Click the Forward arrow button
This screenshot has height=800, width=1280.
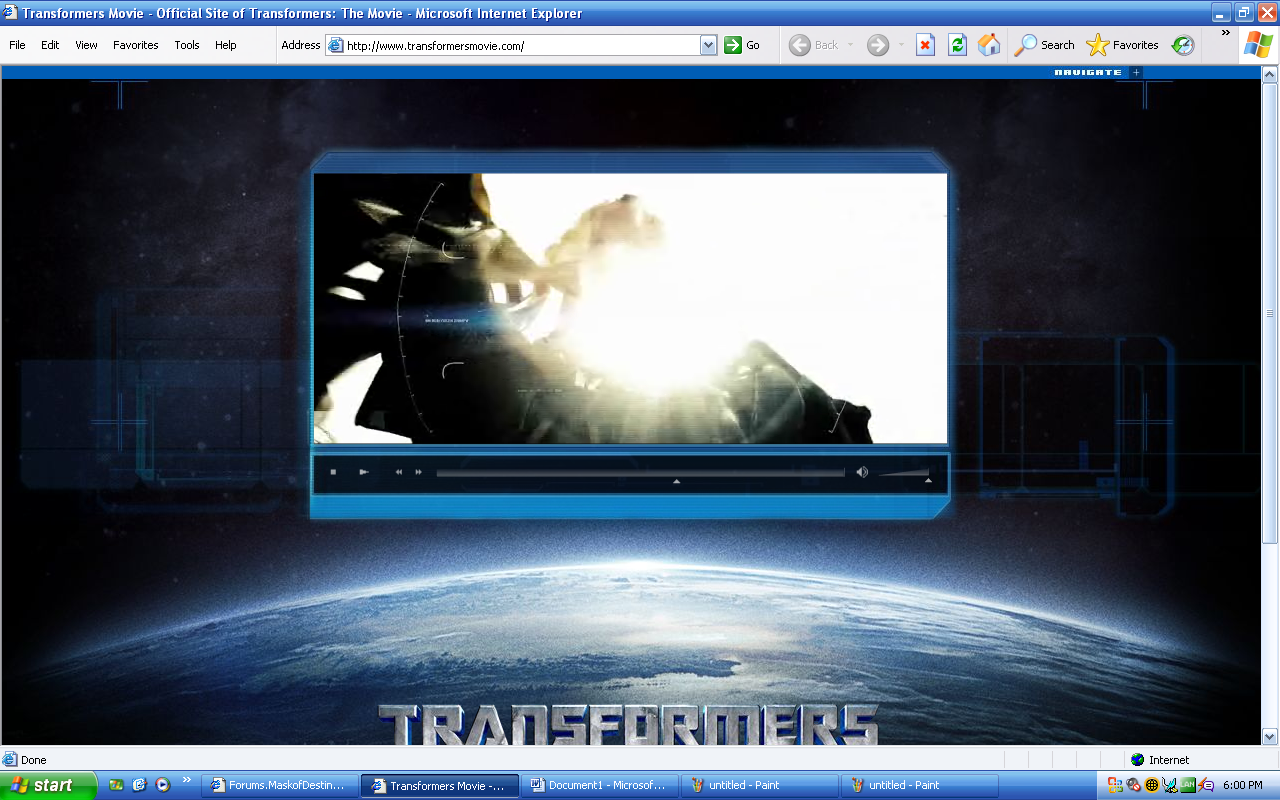(x=878, y=45)
